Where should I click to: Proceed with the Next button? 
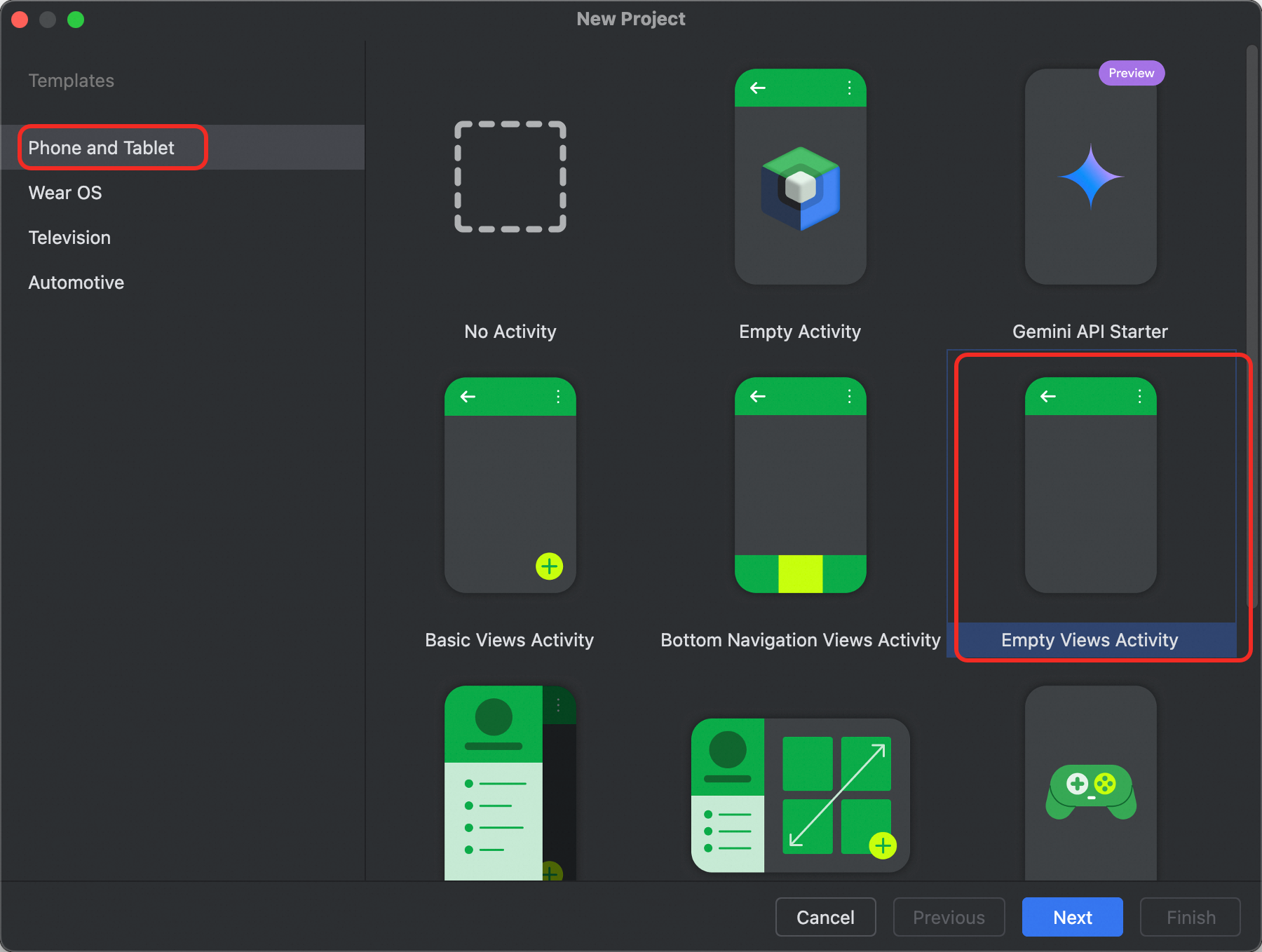(x=1073, y=917)
